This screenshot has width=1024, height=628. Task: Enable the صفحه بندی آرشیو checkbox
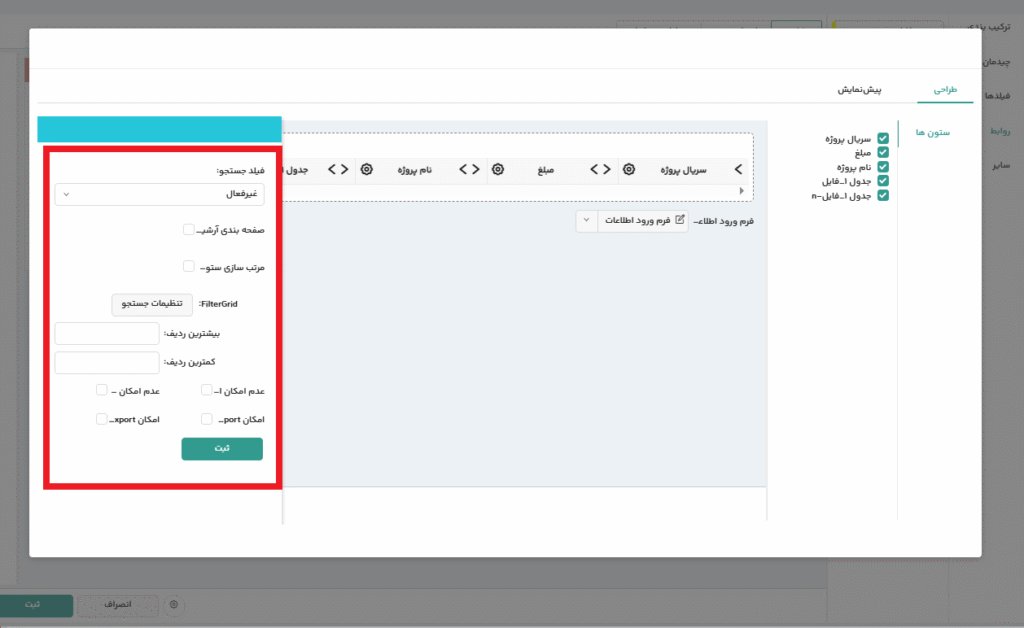tap(188, 230)
